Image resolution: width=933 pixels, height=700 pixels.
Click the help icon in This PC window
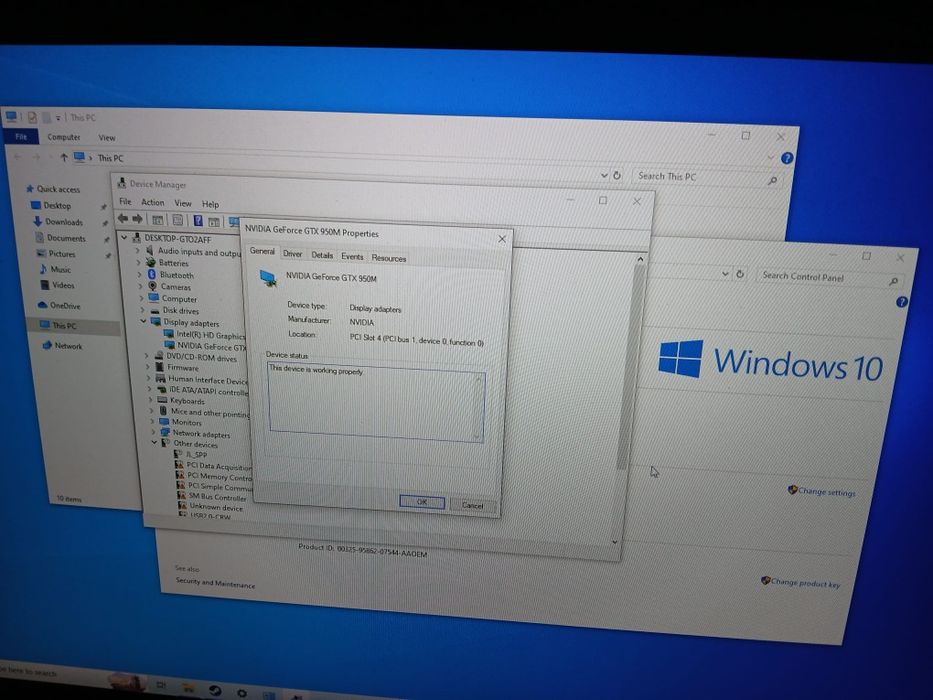point(787,158)
